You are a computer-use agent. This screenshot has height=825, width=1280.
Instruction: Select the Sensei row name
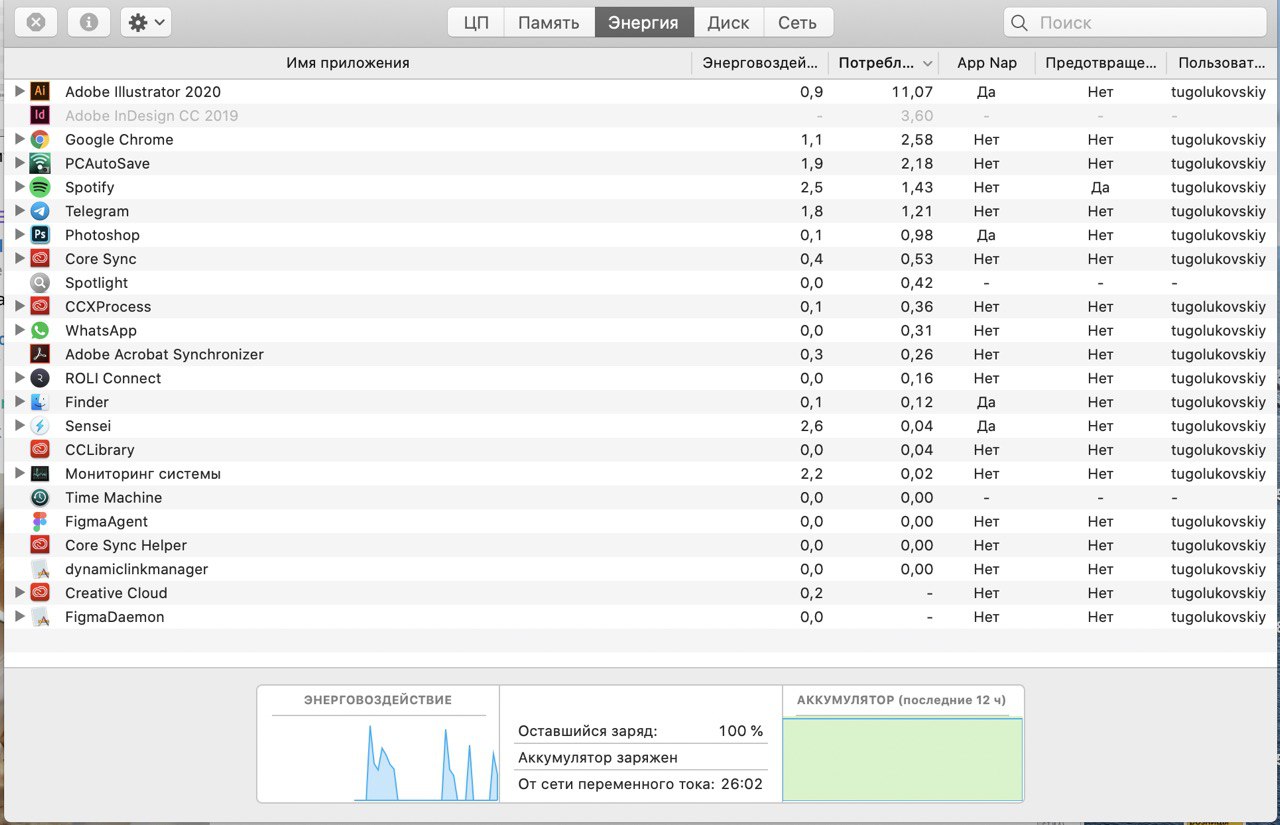[x=88, y=426]
